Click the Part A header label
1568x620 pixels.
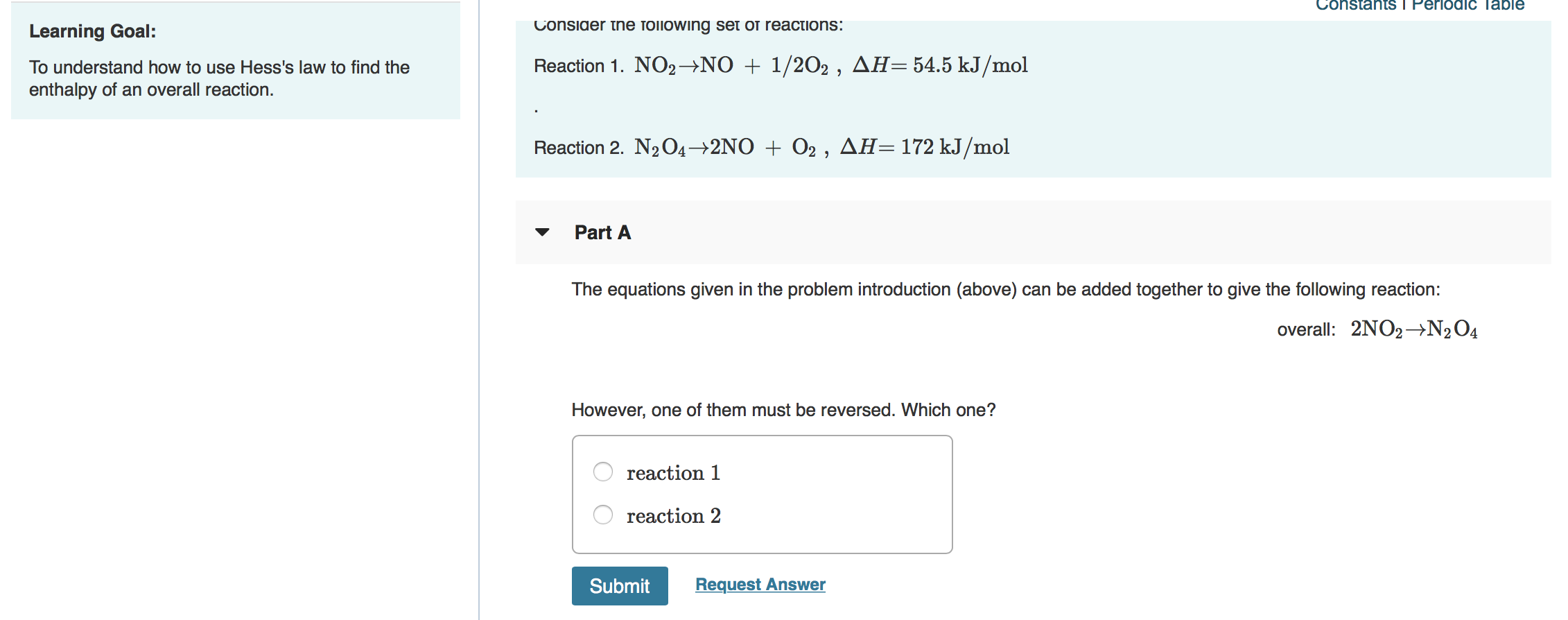602,233
